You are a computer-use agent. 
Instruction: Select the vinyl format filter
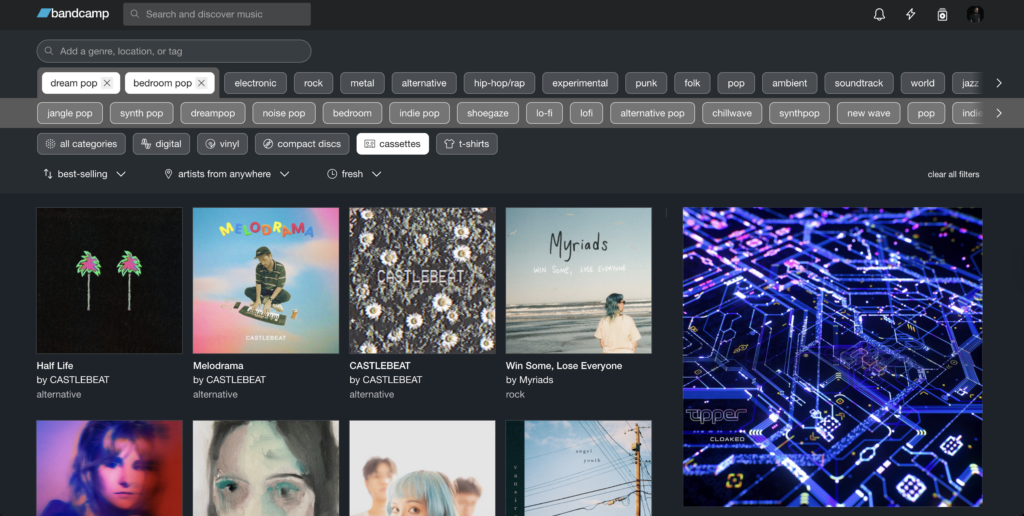tap(222, 144)
